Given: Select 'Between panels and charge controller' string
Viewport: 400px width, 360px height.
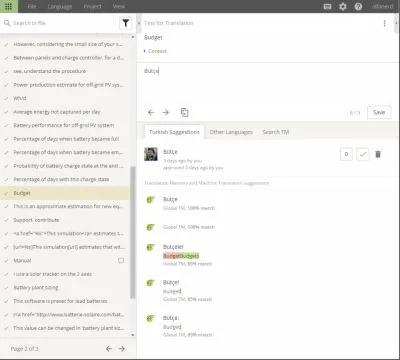Looking at the screenshot, I should pyautogui.click(x=65, y=58).
